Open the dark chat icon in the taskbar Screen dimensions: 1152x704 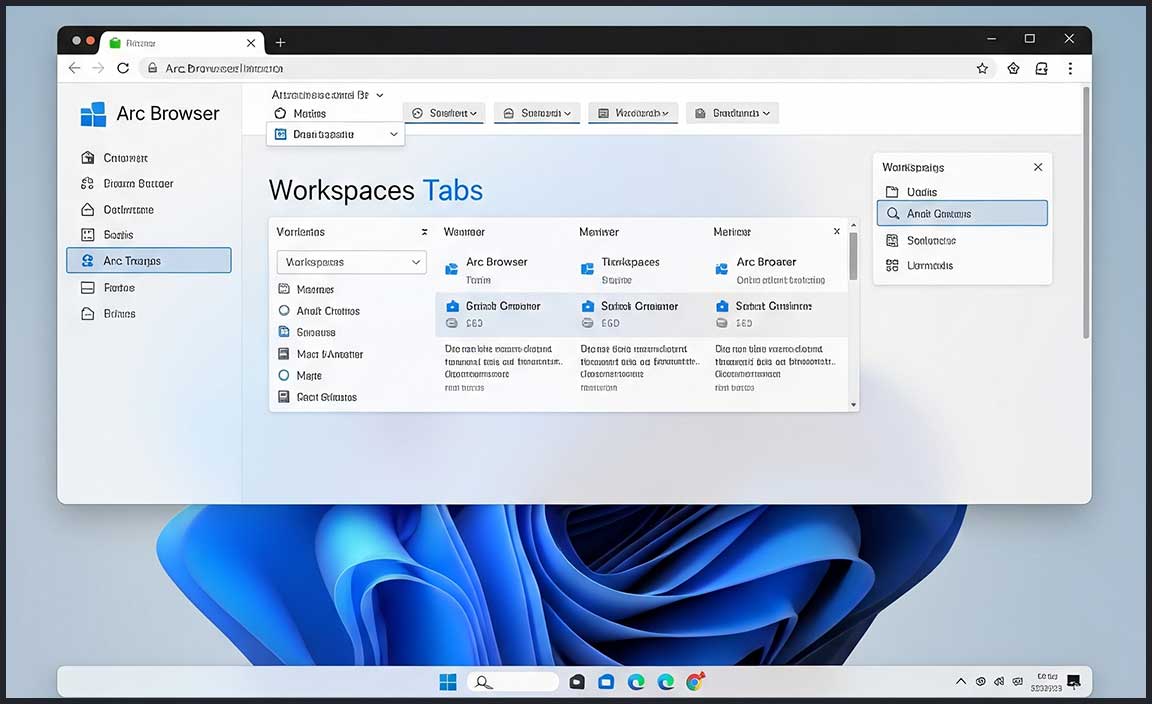tap(577, 682)
